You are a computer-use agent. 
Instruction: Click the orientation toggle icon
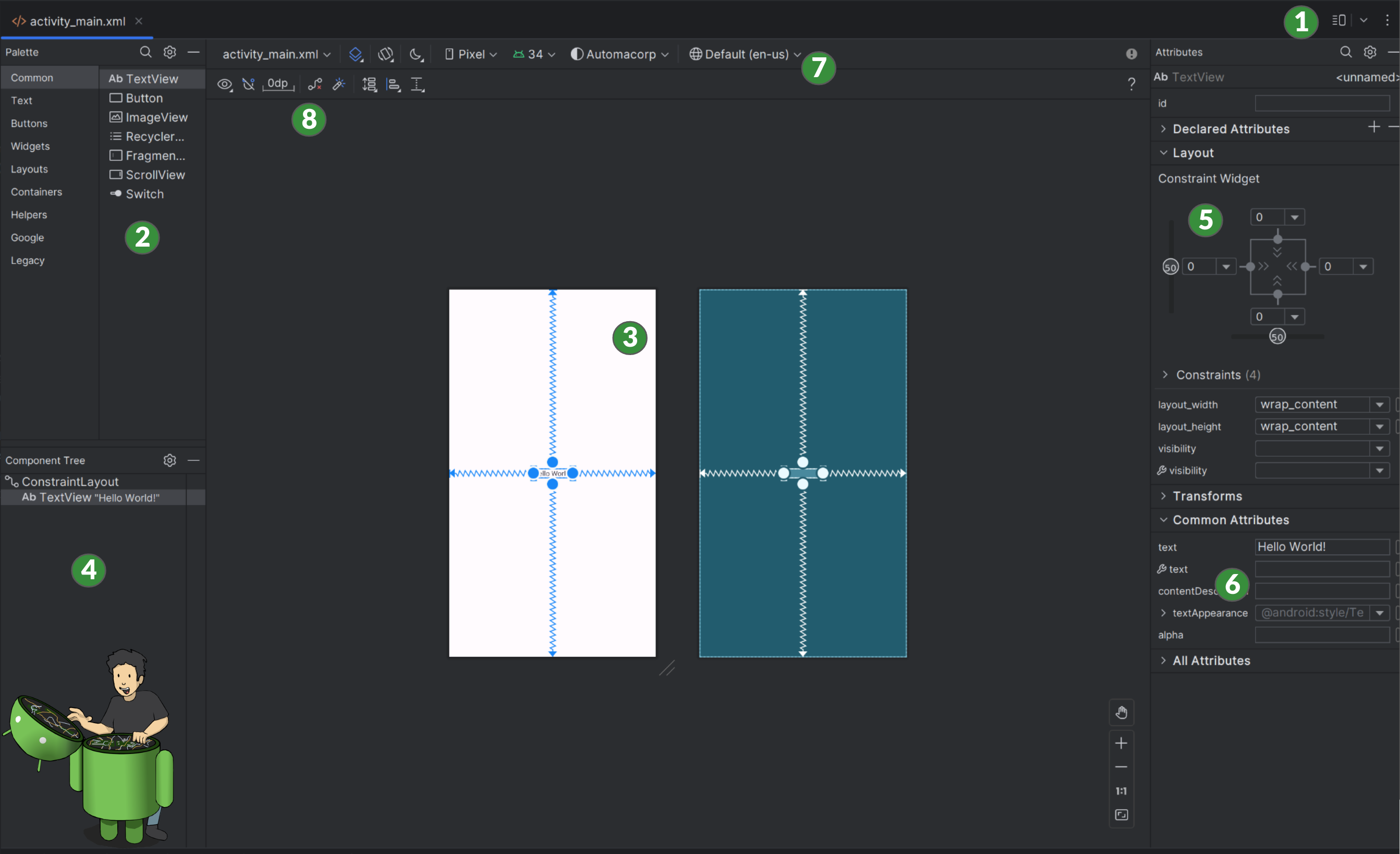(384, 54)
